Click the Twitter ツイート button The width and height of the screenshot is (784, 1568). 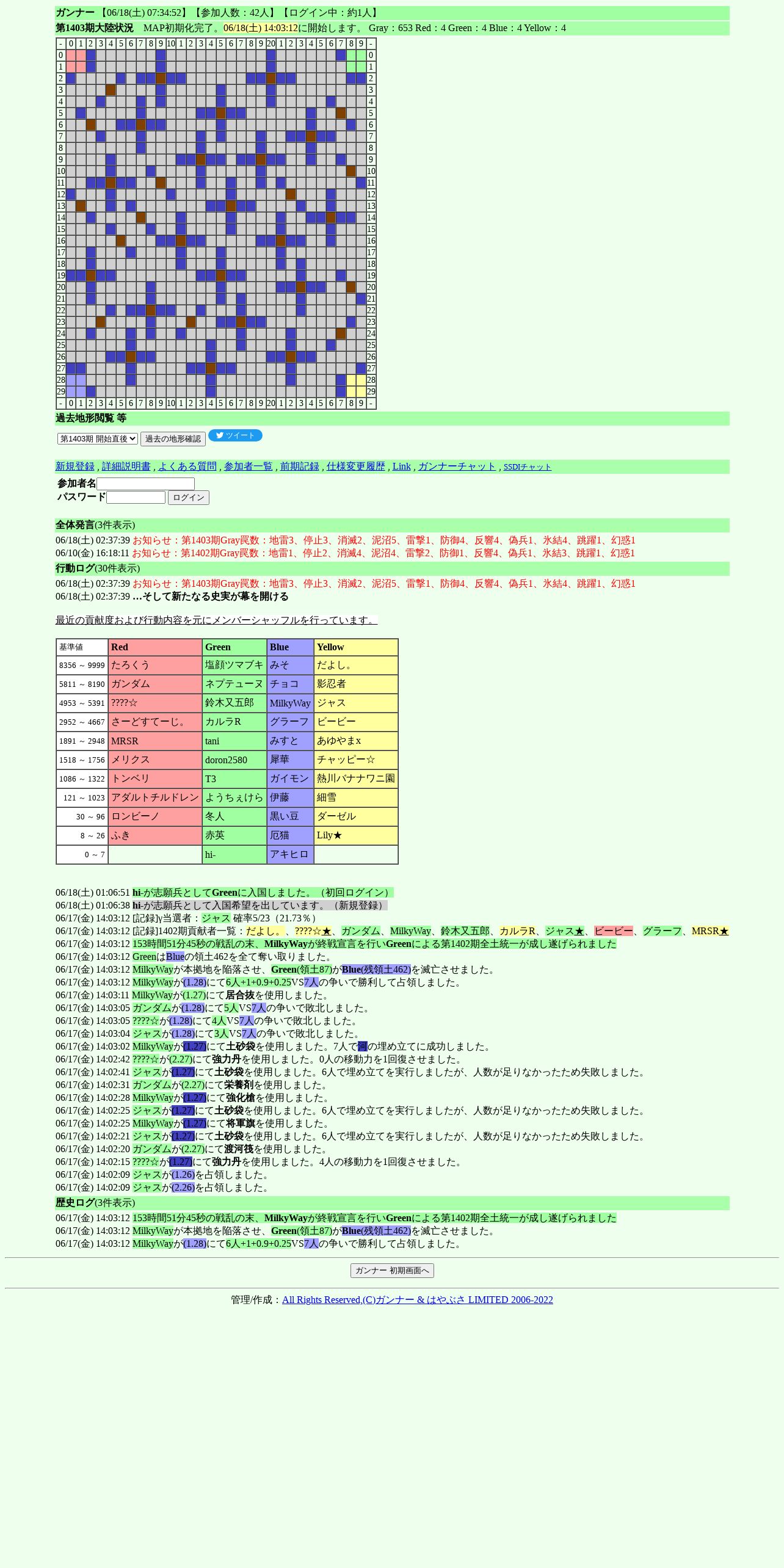(235, 435)
